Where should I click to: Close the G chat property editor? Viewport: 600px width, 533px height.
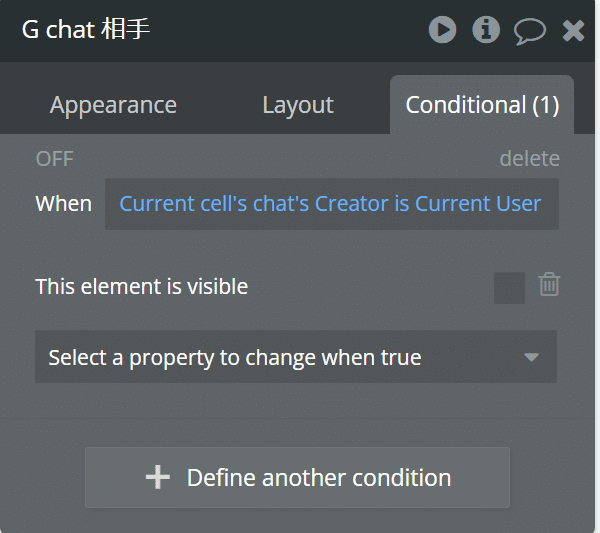point(573,31)
